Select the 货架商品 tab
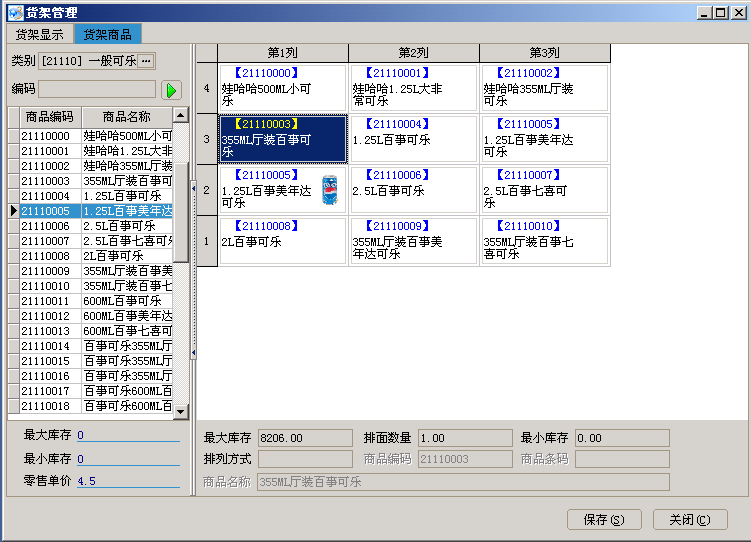751x542 pixels. click(107, 34)
